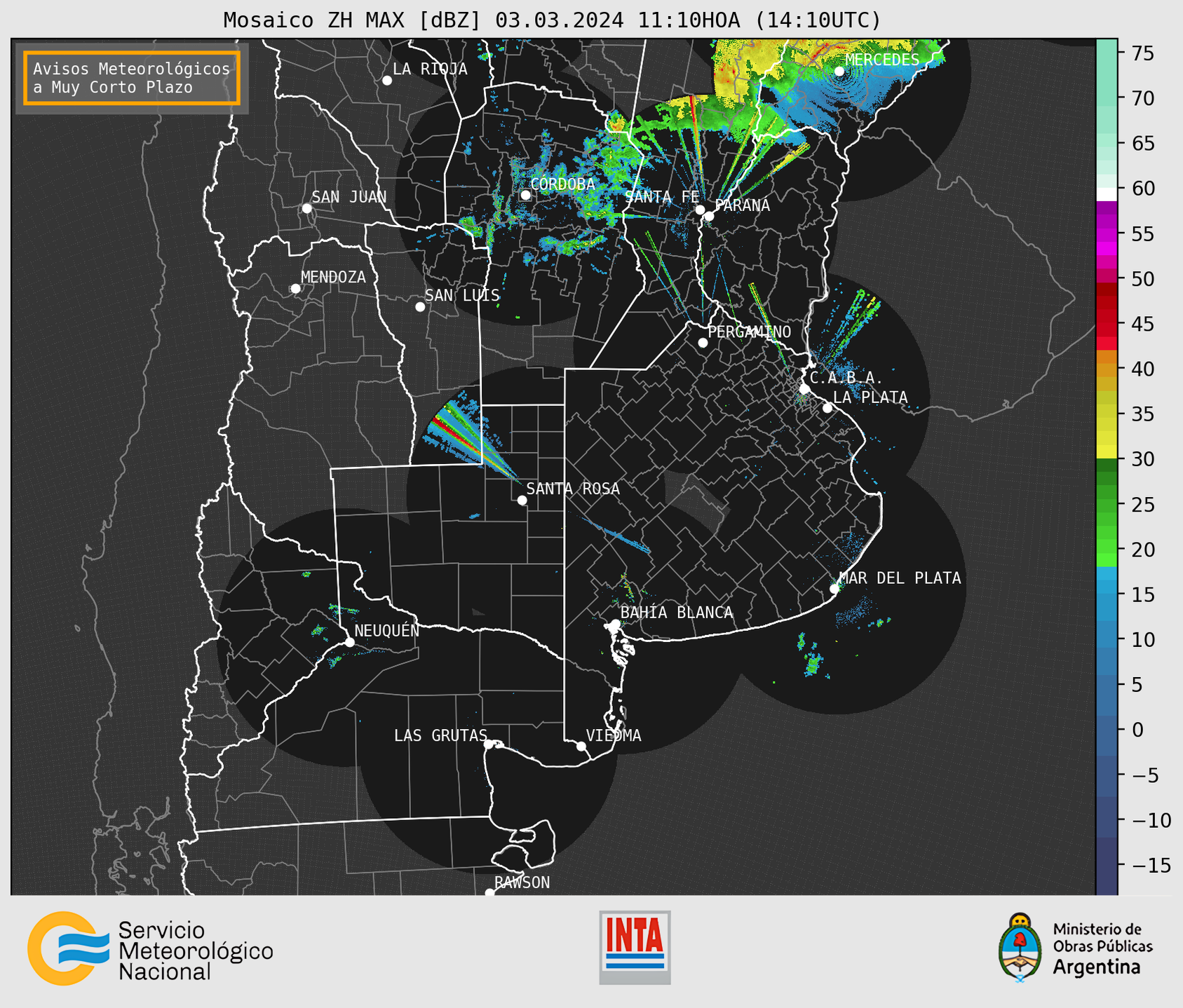Click the MENDOZA map label
Viewport: 1183px width, 1008px height.
pyautogui.click(x=333, y=277)
